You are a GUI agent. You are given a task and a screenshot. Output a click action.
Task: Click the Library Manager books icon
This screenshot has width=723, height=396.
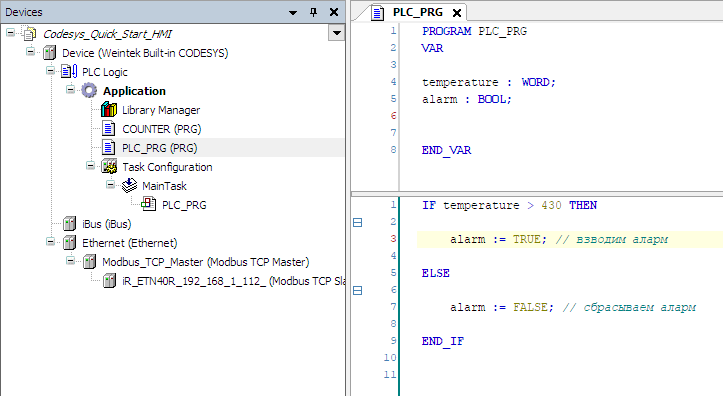coord(109,110)
